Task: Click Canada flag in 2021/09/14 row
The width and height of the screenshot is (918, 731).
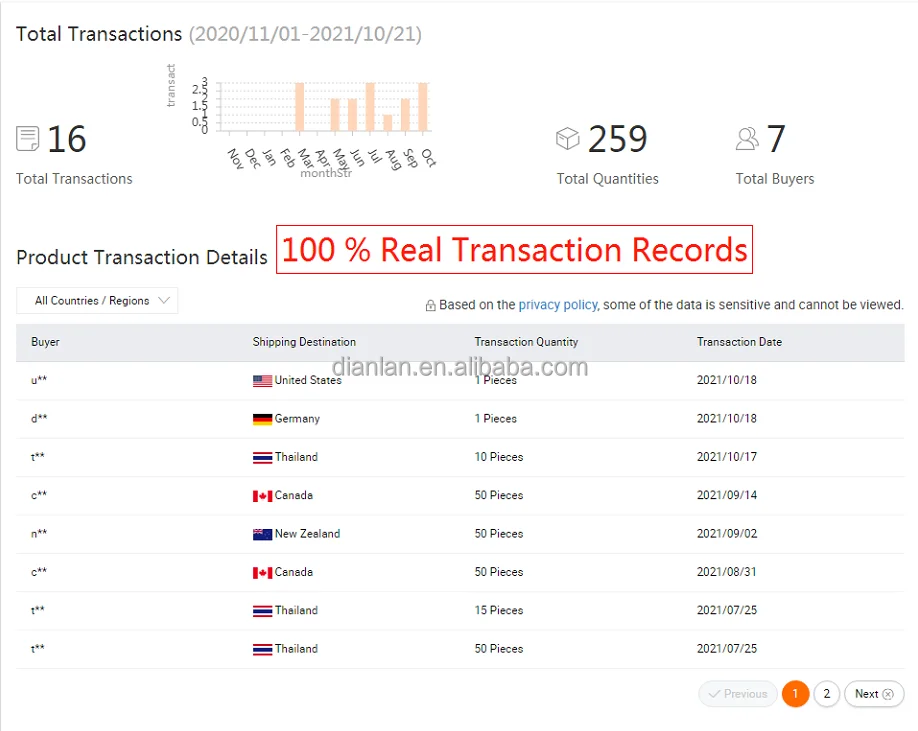Action: click(262, 496)
